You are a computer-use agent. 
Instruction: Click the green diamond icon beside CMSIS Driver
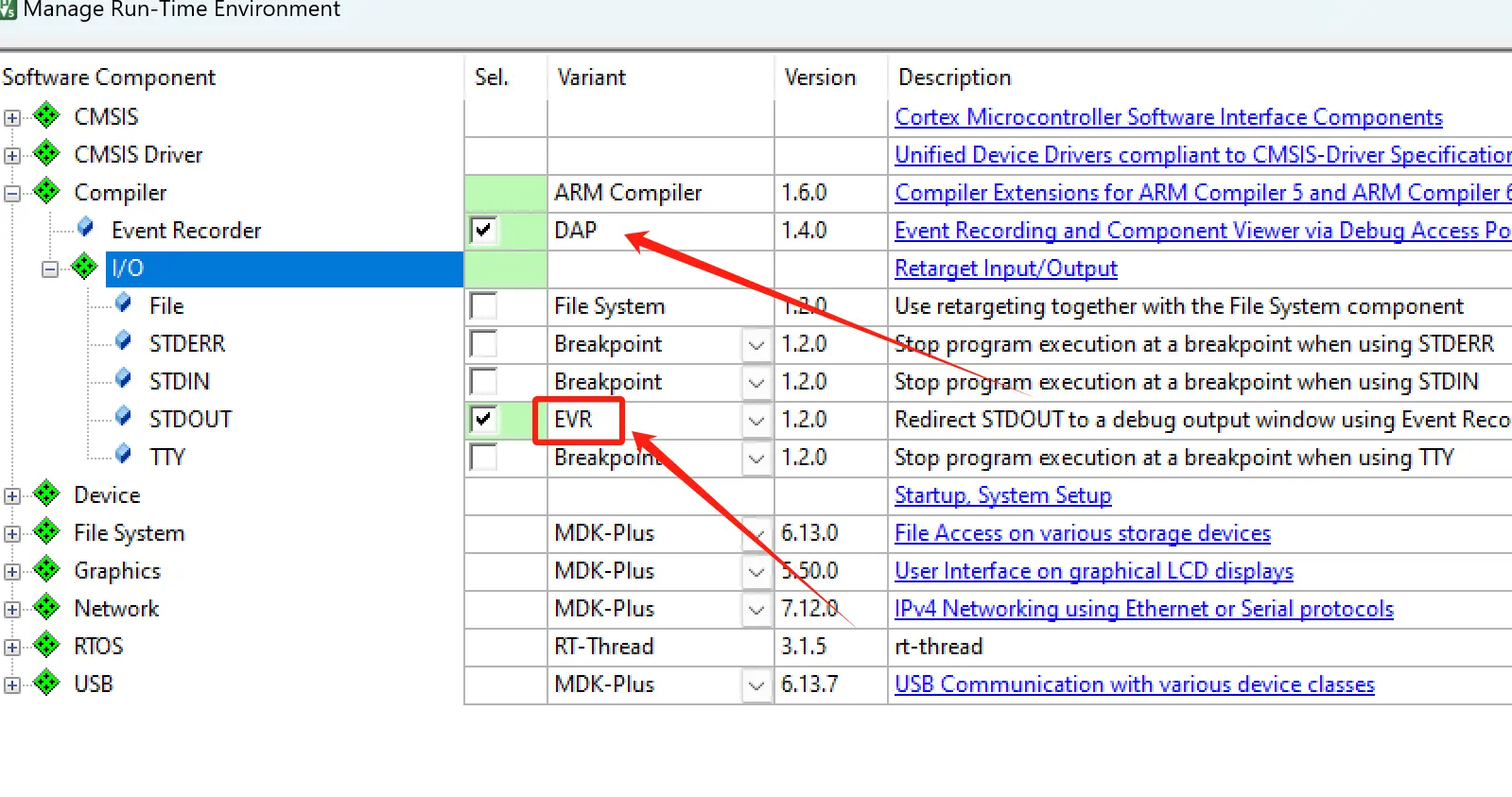click(x=45, y=153)
